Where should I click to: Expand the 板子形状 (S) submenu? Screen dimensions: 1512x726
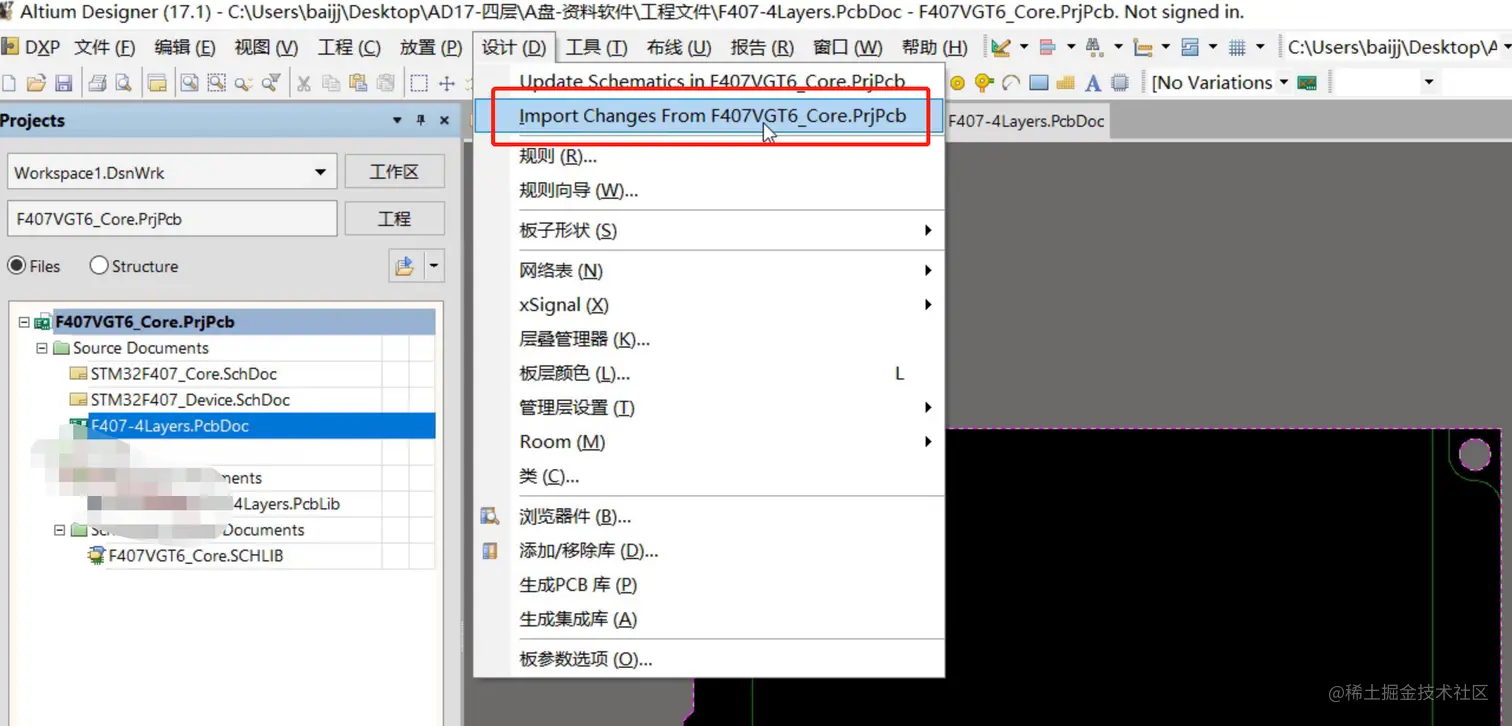927,231
